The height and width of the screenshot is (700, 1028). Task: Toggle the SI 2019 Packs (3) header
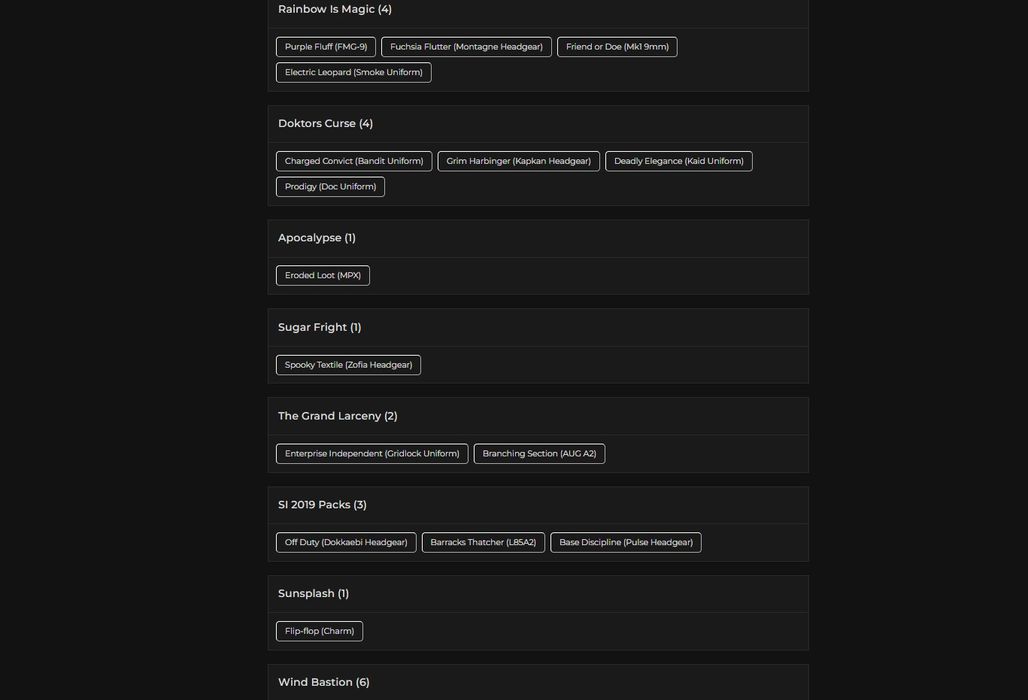538,505
